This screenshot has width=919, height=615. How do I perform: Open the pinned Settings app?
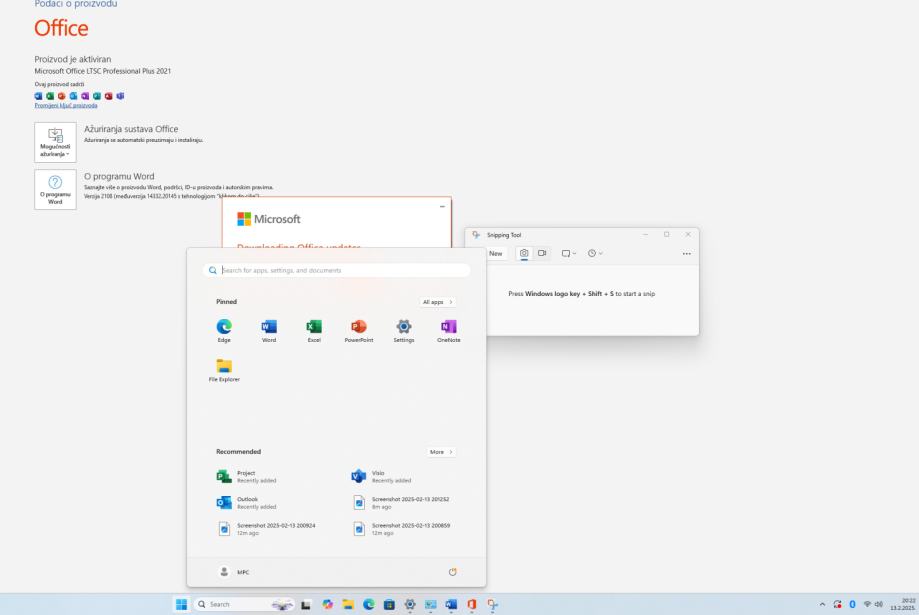tap(404, 330)
